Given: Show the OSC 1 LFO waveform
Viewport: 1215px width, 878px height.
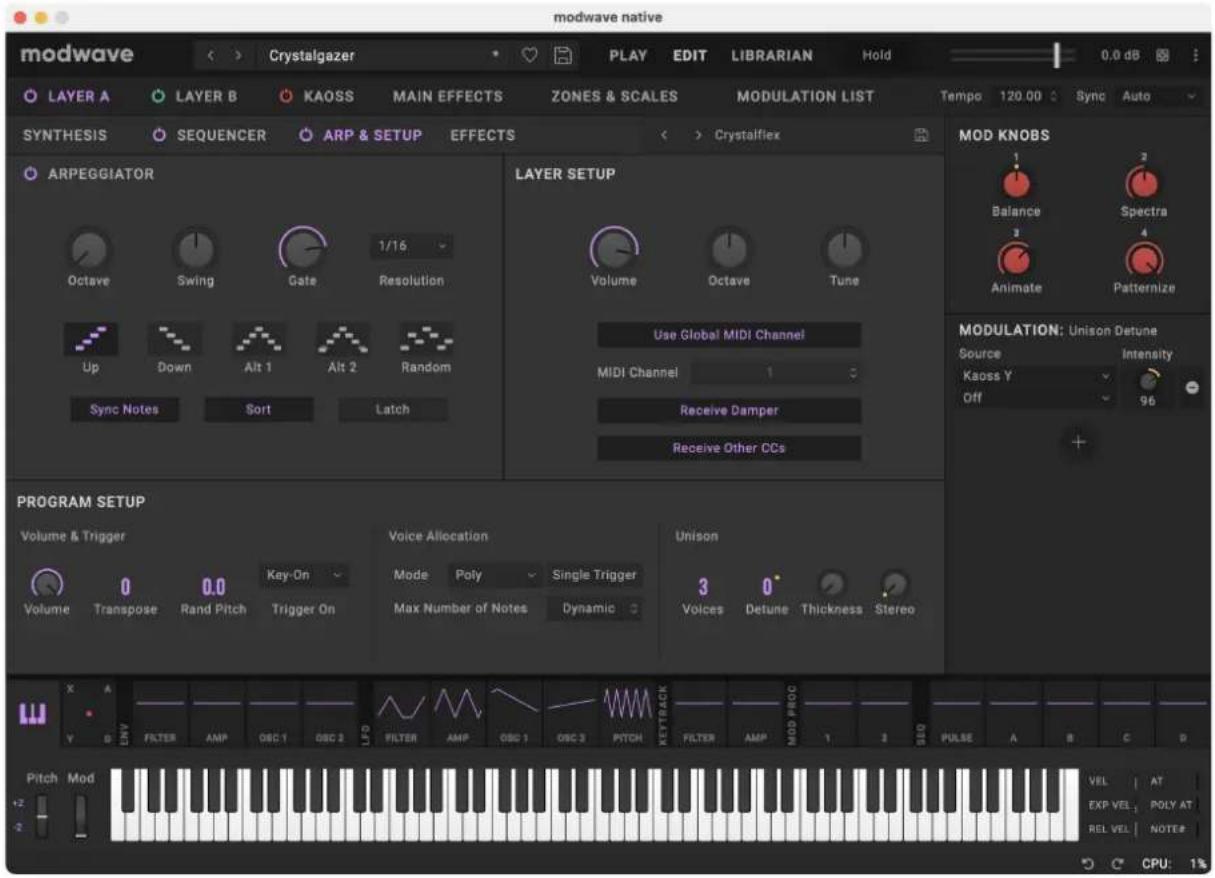Looking at the screenshot, I should point(514,714).
